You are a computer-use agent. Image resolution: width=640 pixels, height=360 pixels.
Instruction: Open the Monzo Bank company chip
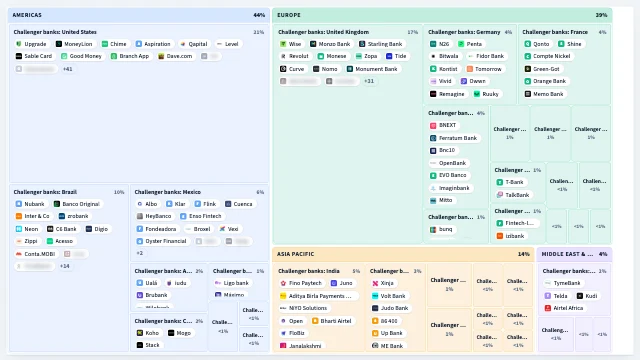coord(330,44)
